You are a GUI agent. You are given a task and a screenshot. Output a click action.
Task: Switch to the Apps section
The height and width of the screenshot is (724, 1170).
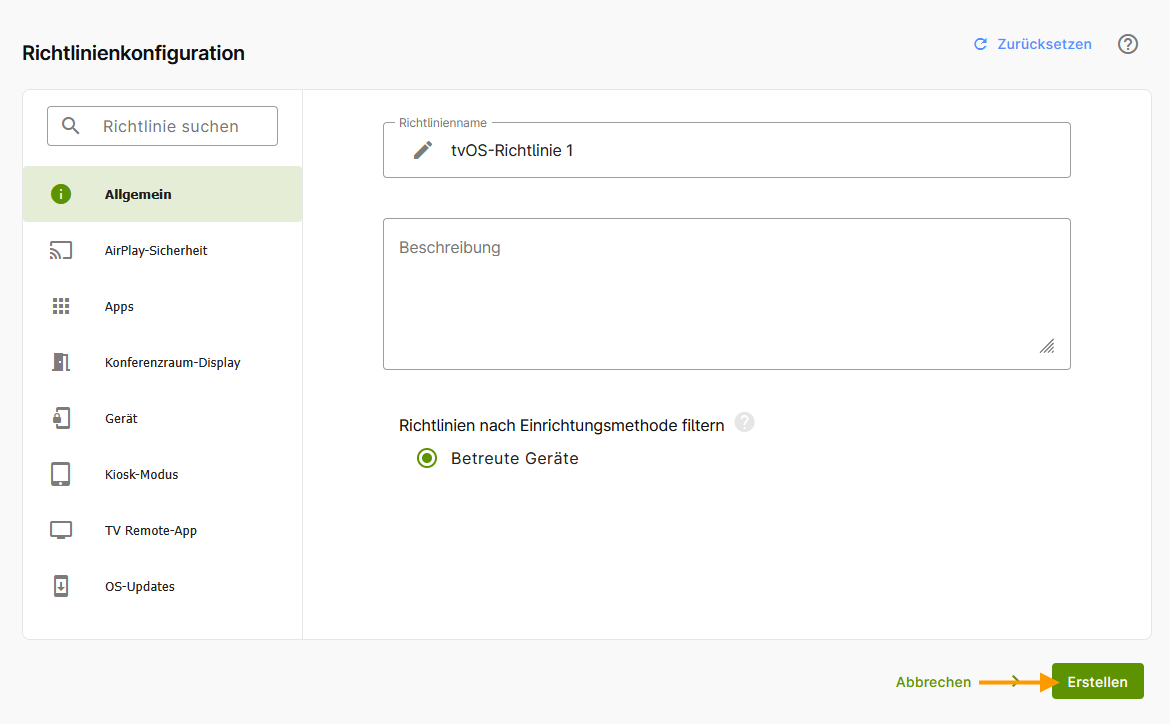[x=163, y=306]
